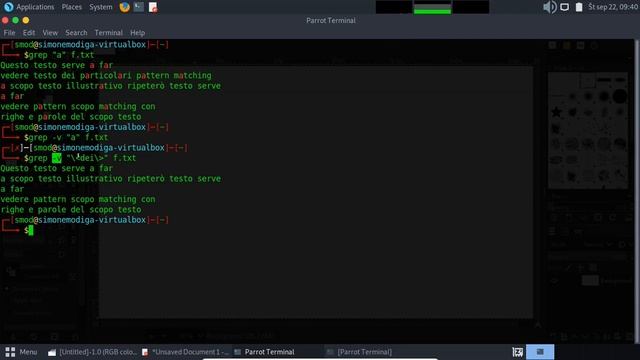Open the terminal Search menu
The width and height of the screenshot is (640, 360).
(x=76, y=33)
